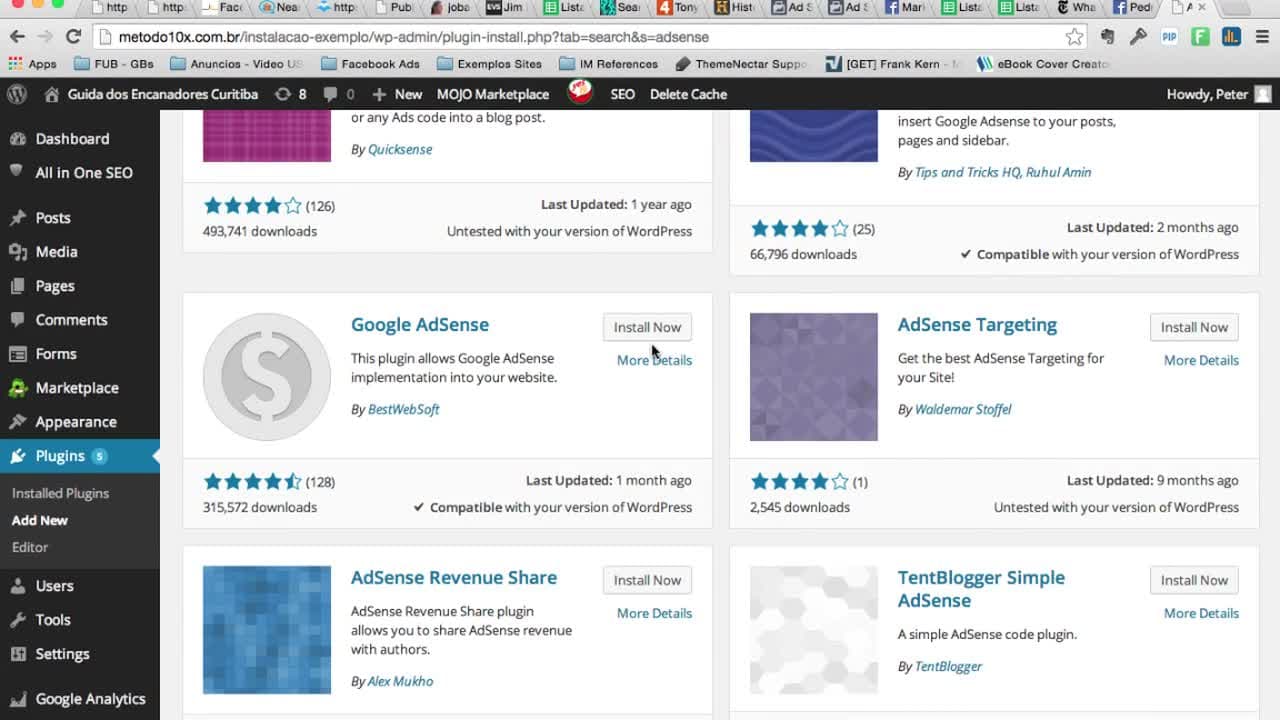Screen dimensions: 1280x720
Task: Click the WordPress logo in admin bar
Action: click(x=17, y=94)
